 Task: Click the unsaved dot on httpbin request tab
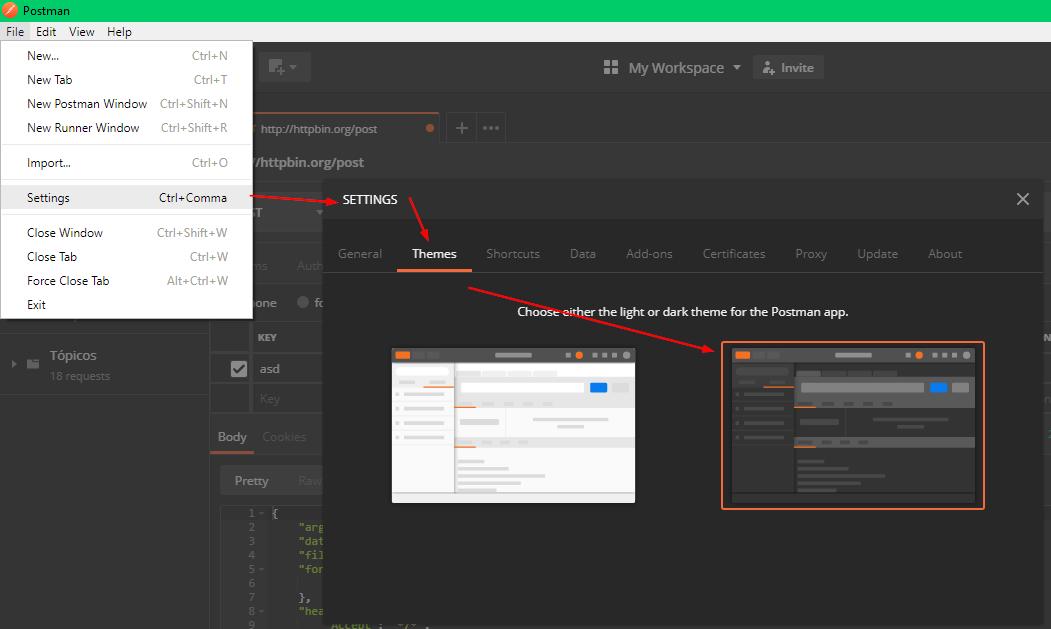click(430, 128)
